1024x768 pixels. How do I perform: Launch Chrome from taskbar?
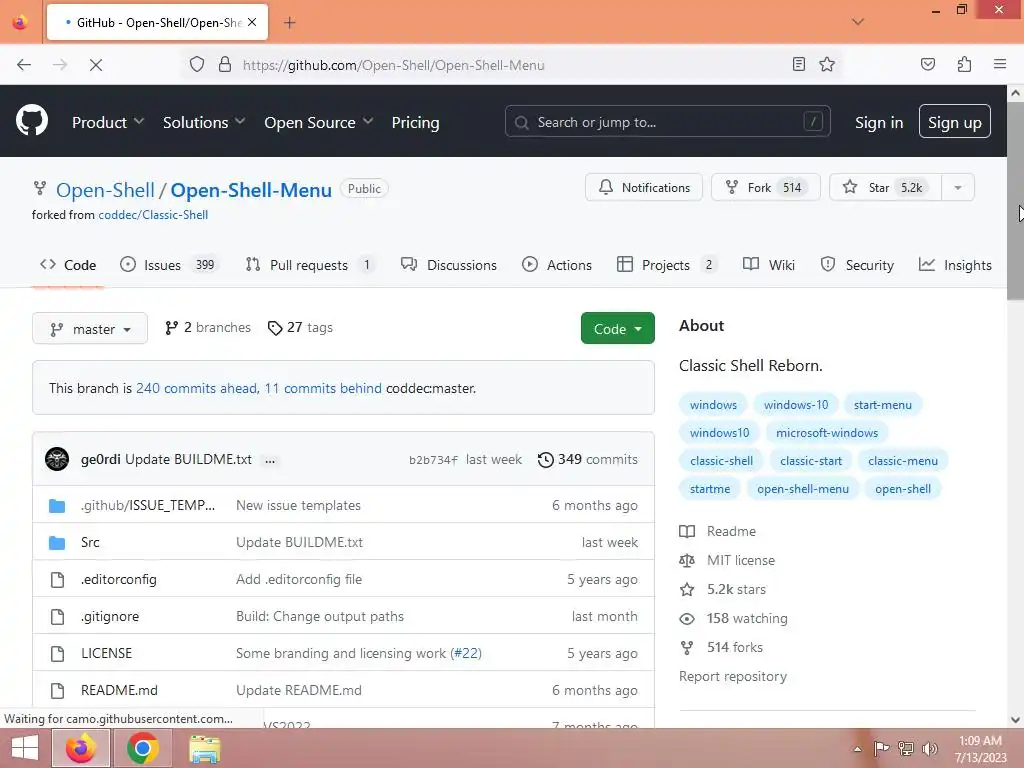pyautogui.click(x=142, y=748)
